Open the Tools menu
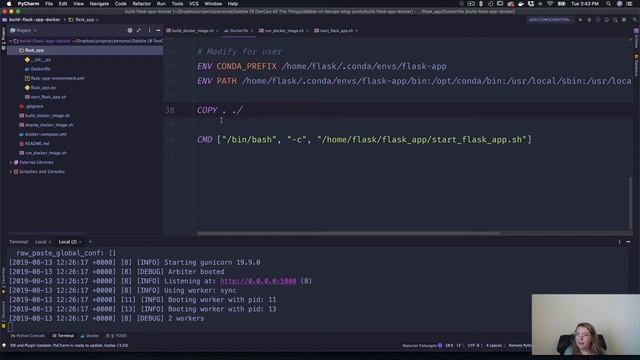640x360 pixels. click(x=177, y=4)
